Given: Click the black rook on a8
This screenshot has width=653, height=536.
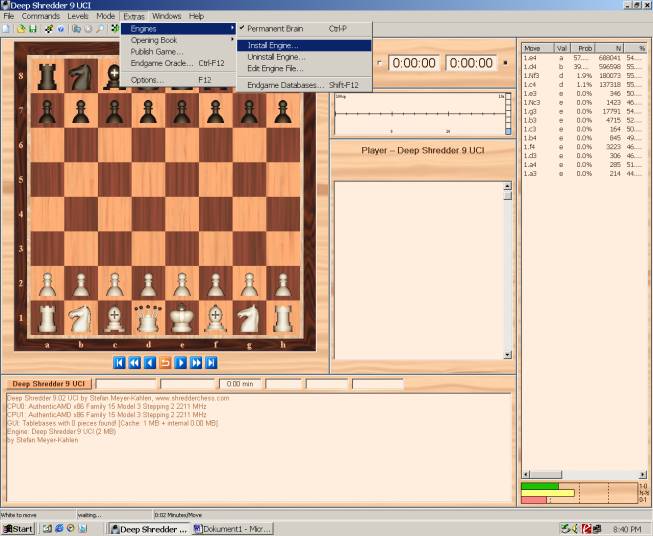Looking at the screenshot, I should tap(47, 77).
